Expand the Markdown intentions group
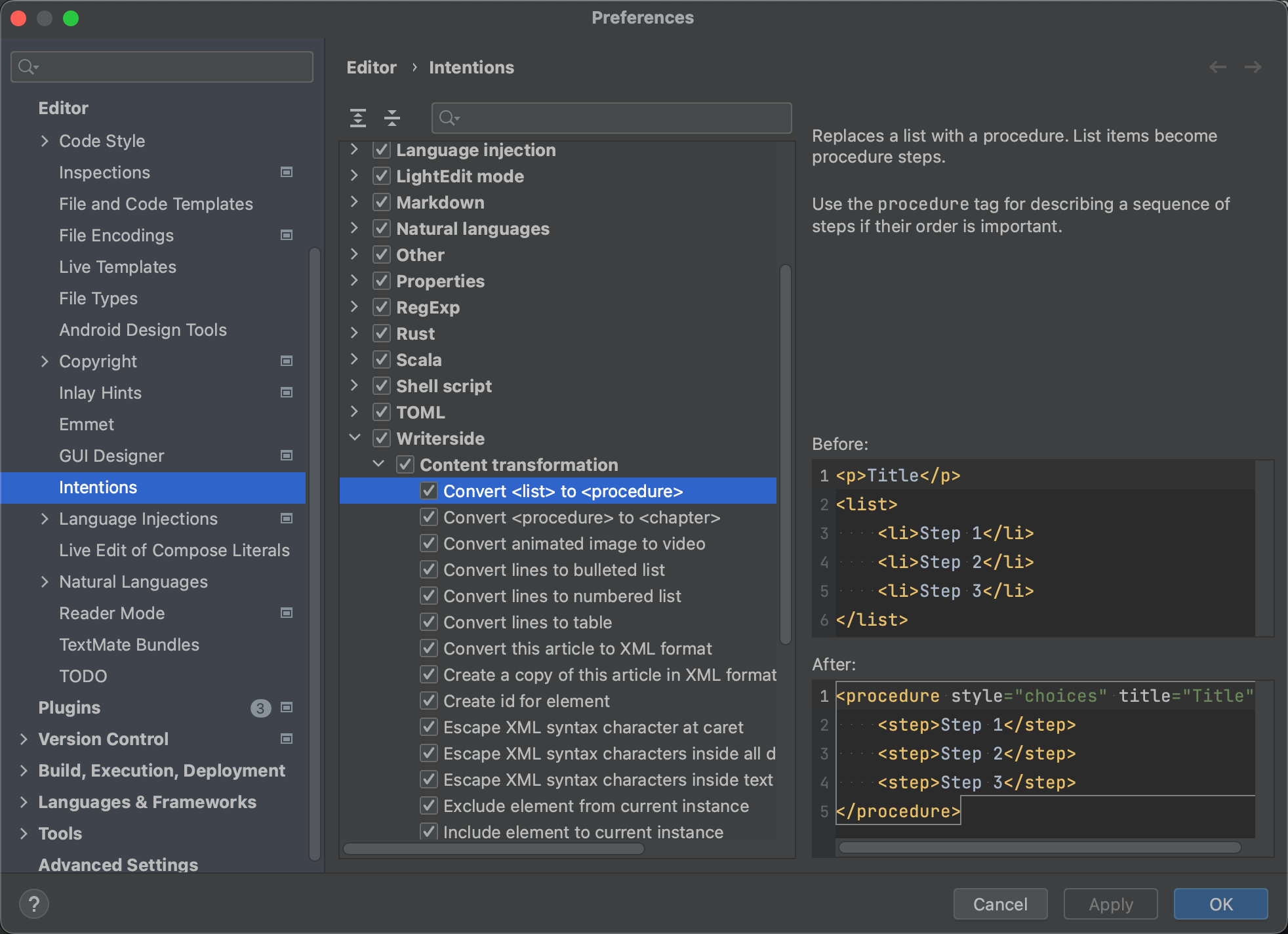 coord(355,202)
